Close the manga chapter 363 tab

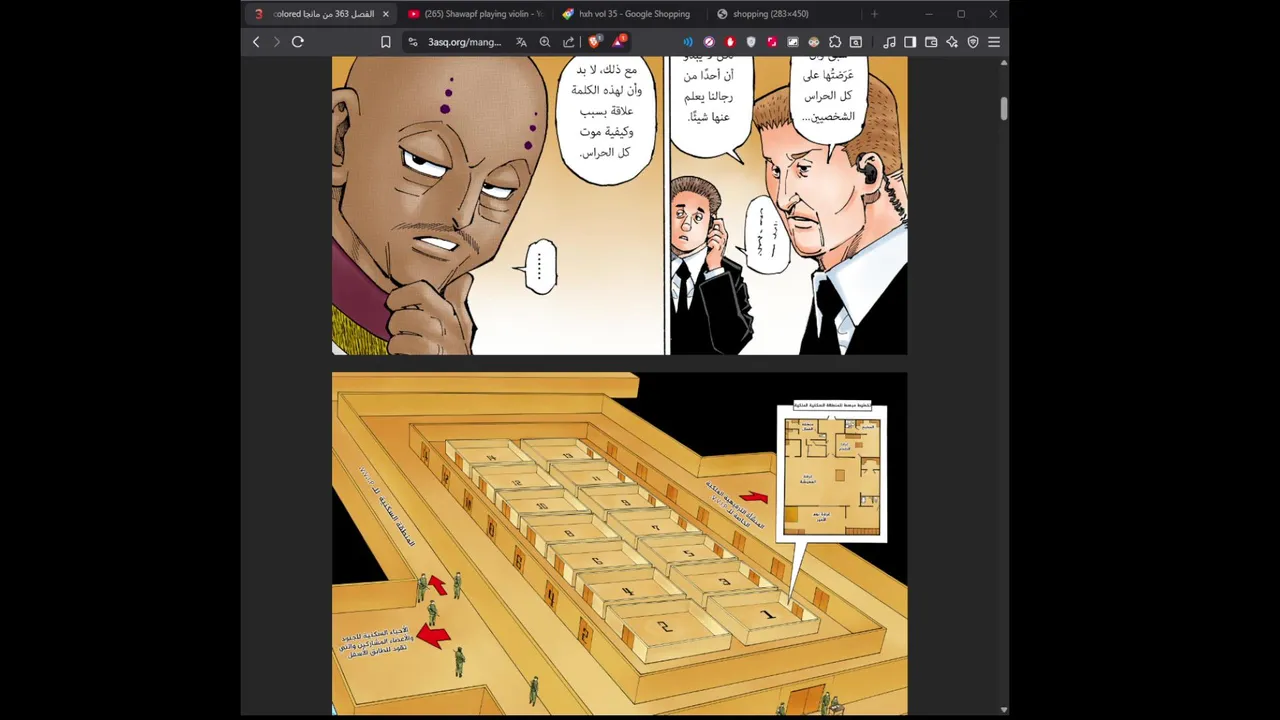(x=385, y=14)
